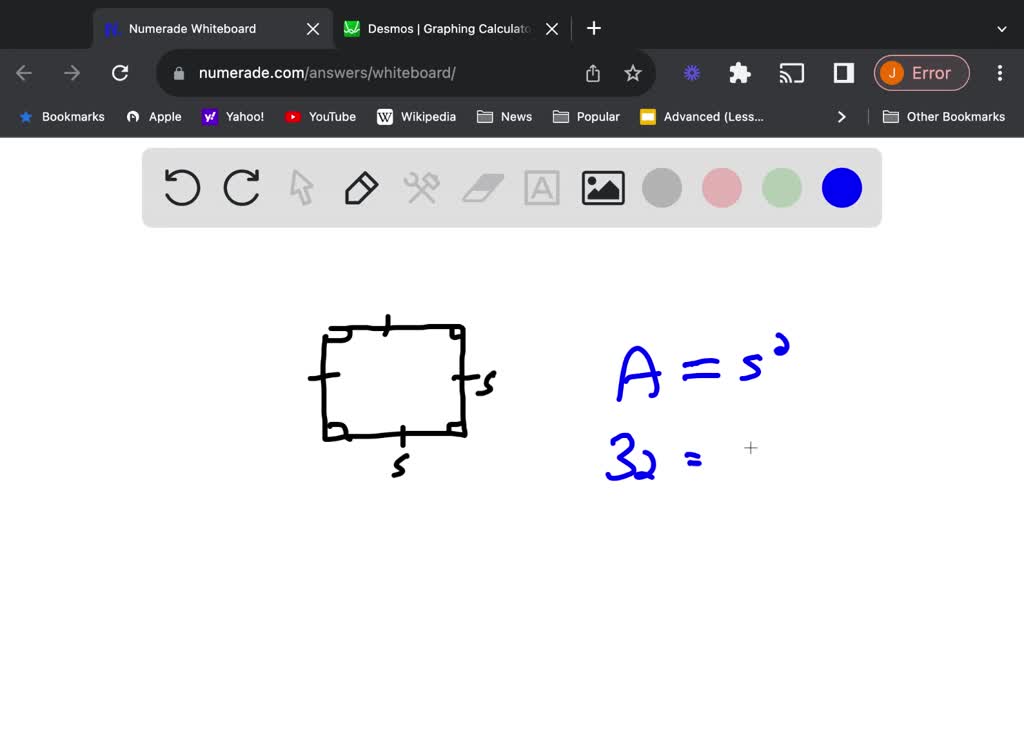Click the Redo icon on whiteboard toolbar

tap(241, 187)
